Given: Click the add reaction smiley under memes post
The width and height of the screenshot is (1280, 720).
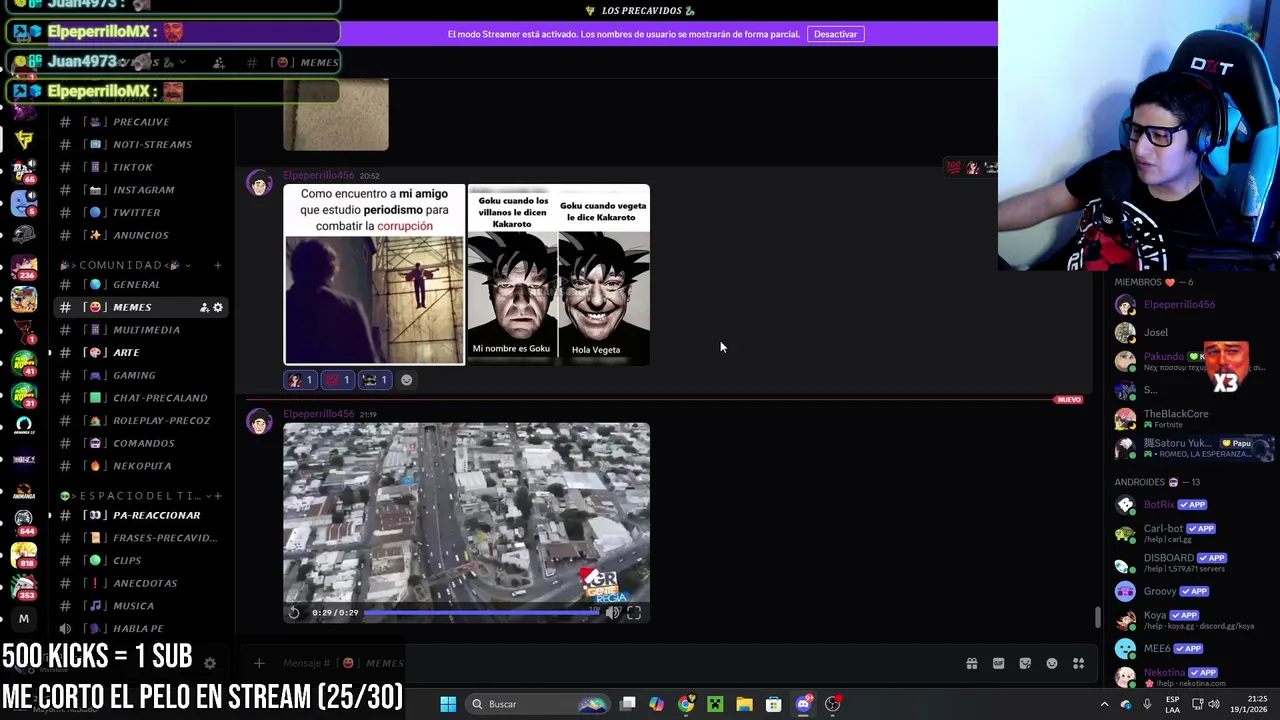Looking at the screenshot, I should click(406, 380).
